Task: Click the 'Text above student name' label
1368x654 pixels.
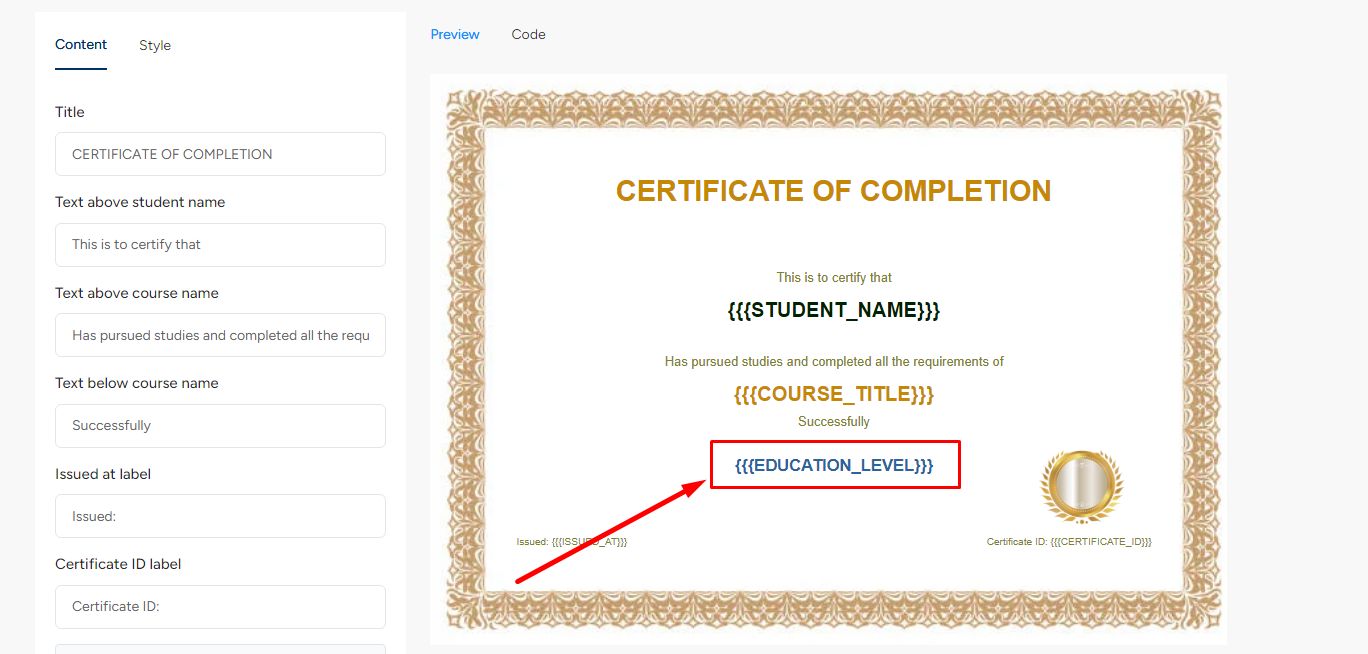Action: pos(140,202)
